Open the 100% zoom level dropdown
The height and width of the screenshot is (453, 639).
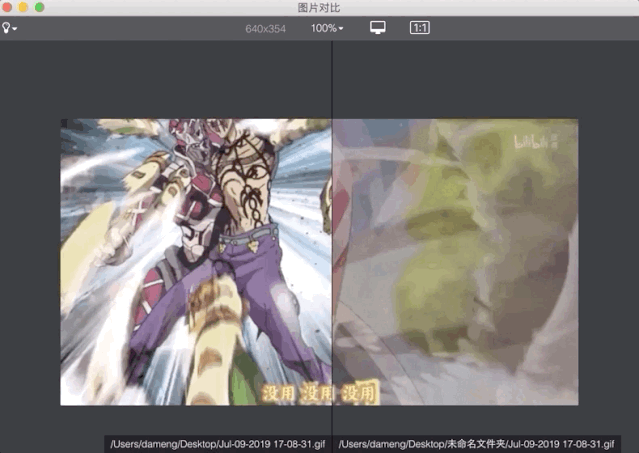coord(327,28)
